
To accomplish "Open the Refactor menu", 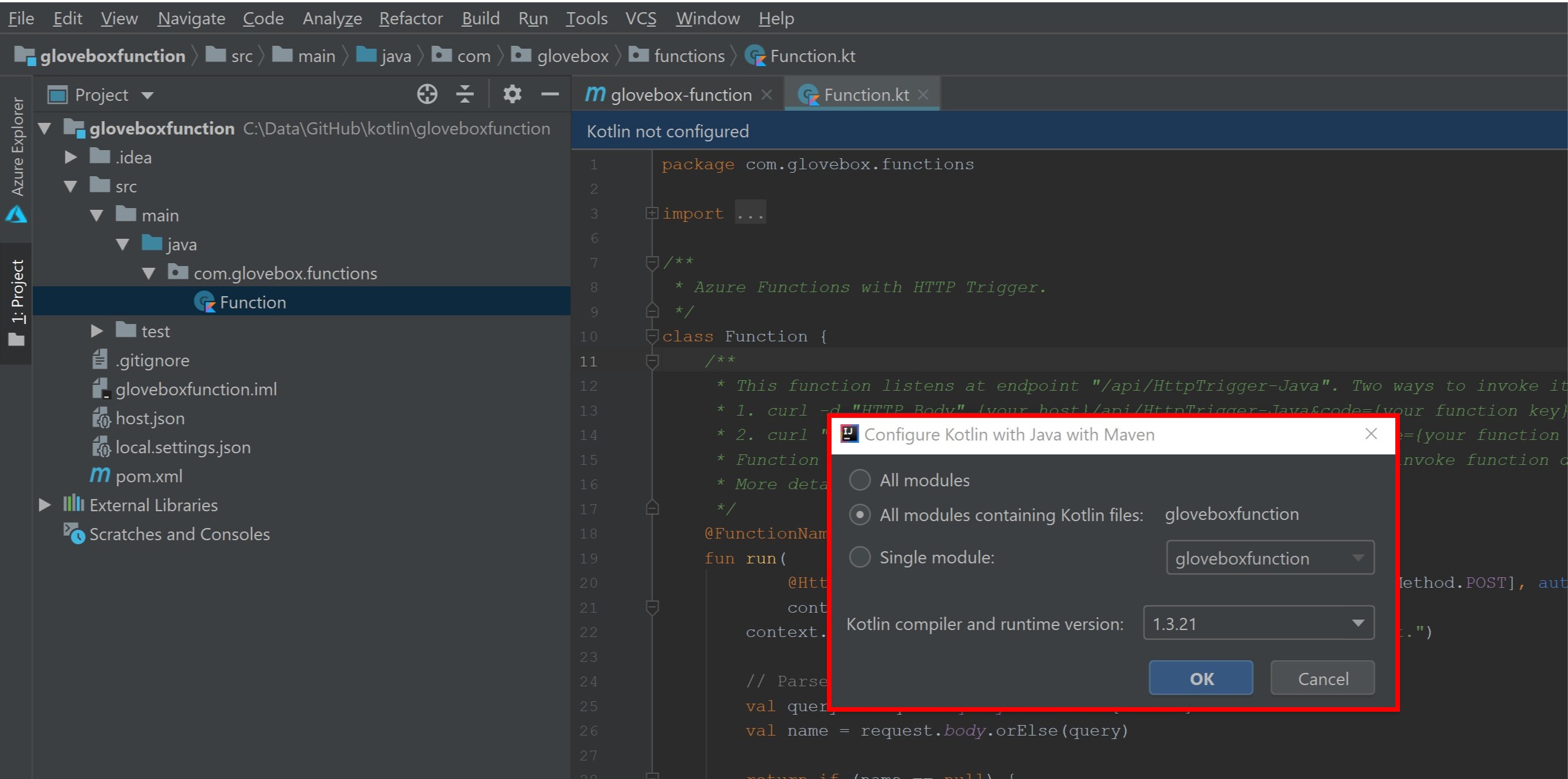I will coord(410,19).
